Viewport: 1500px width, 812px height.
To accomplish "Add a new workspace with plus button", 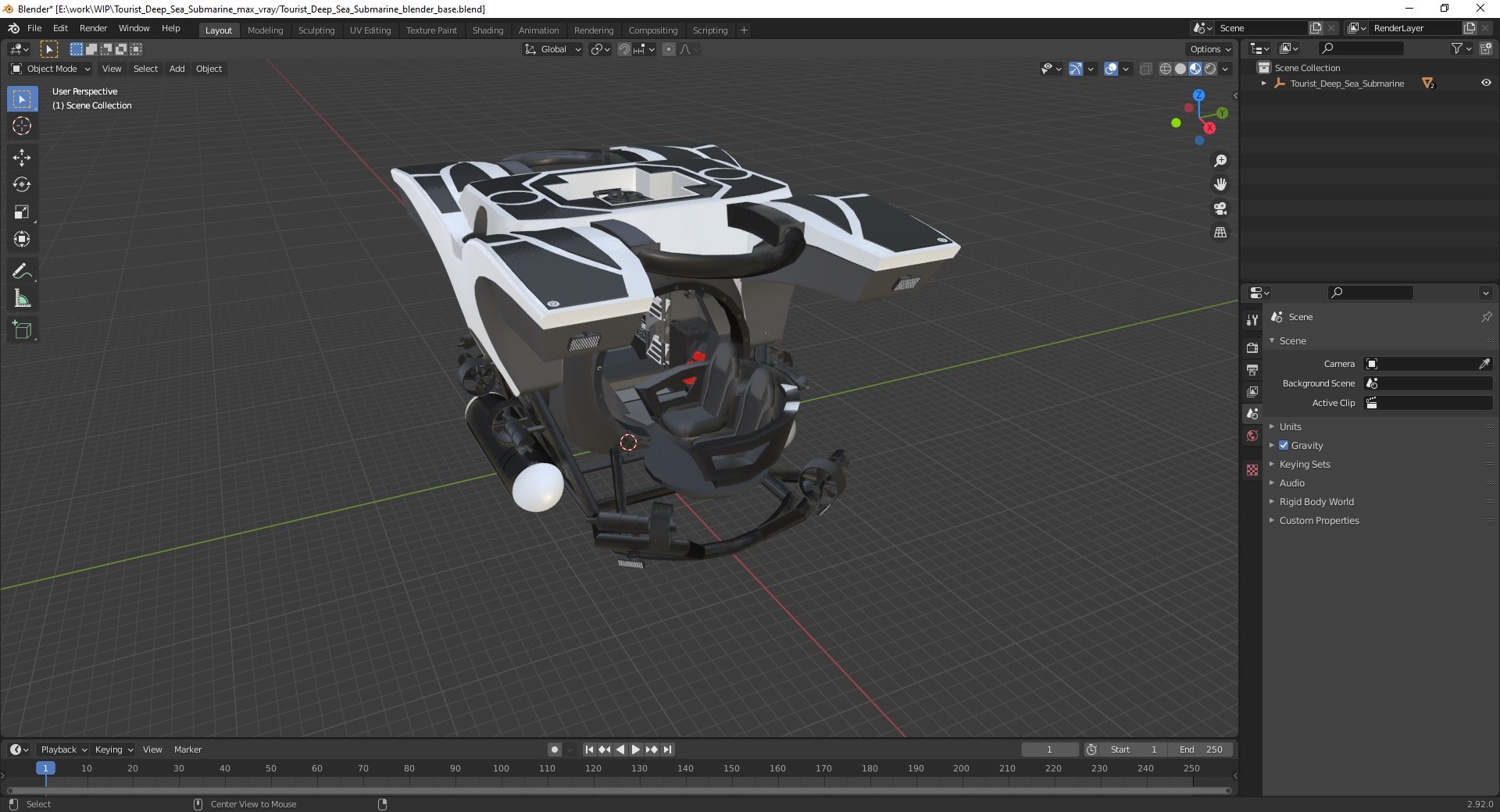I will 744,30.
